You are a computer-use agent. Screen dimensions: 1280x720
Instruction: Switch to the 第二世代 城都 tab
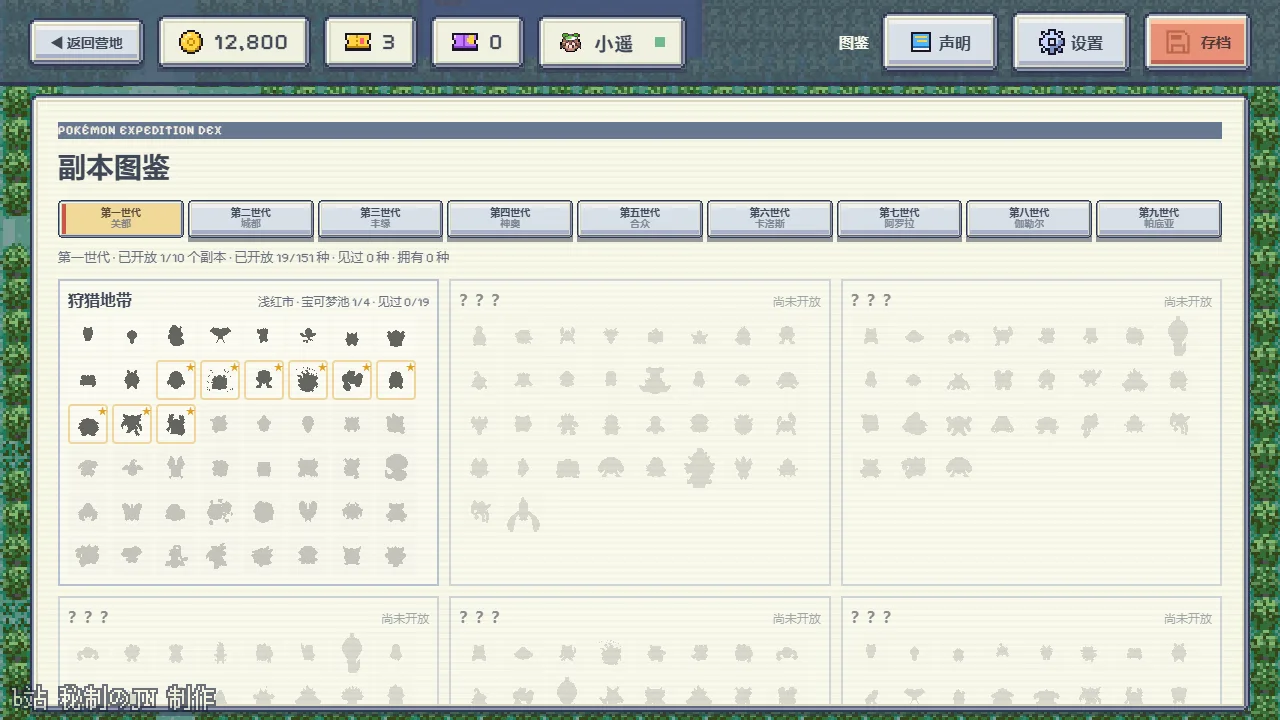tap(250, 218)
